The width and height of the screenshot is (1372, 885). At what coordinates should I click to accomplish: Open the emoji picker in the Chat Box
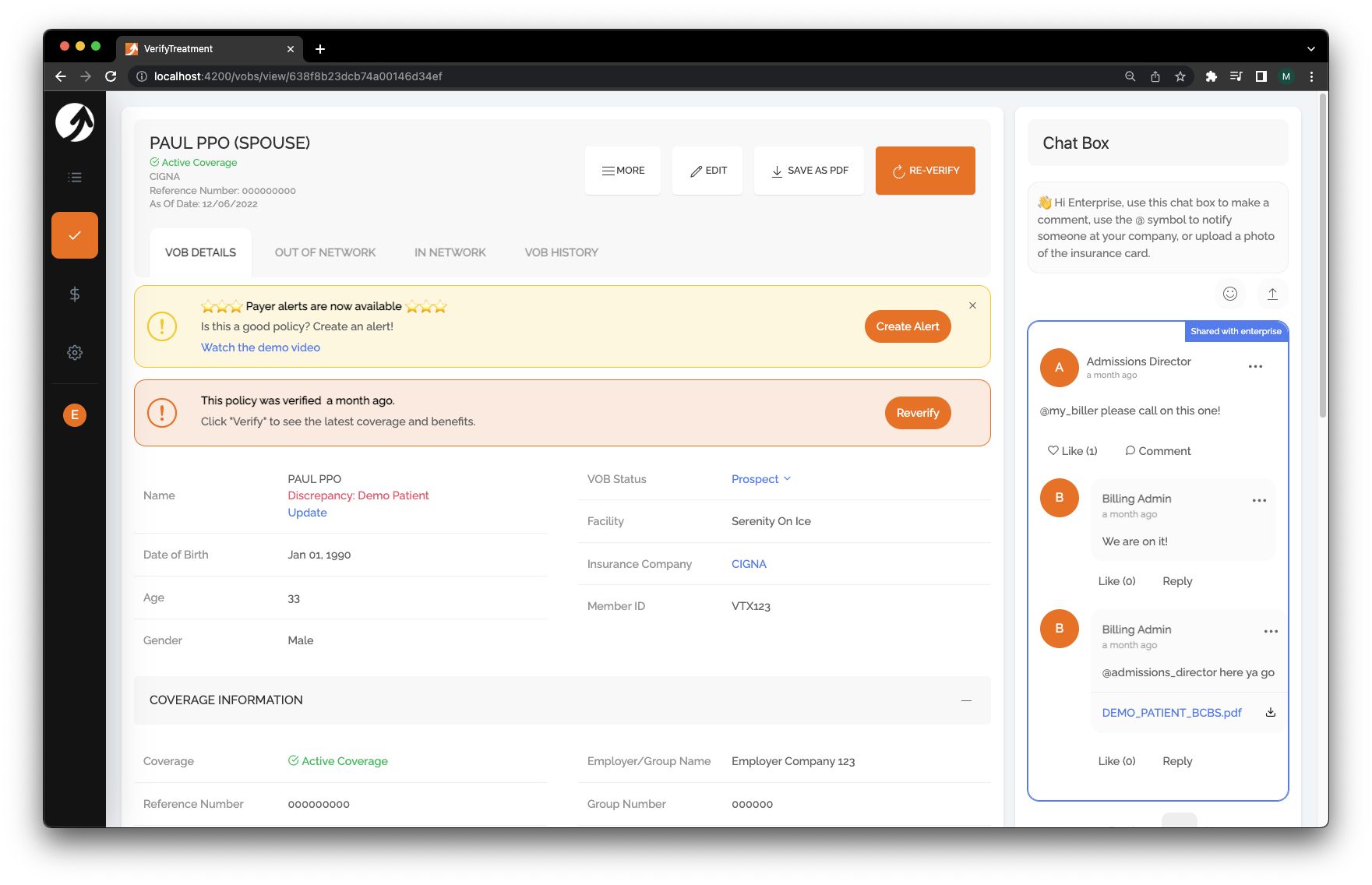tap(1229, 294)
